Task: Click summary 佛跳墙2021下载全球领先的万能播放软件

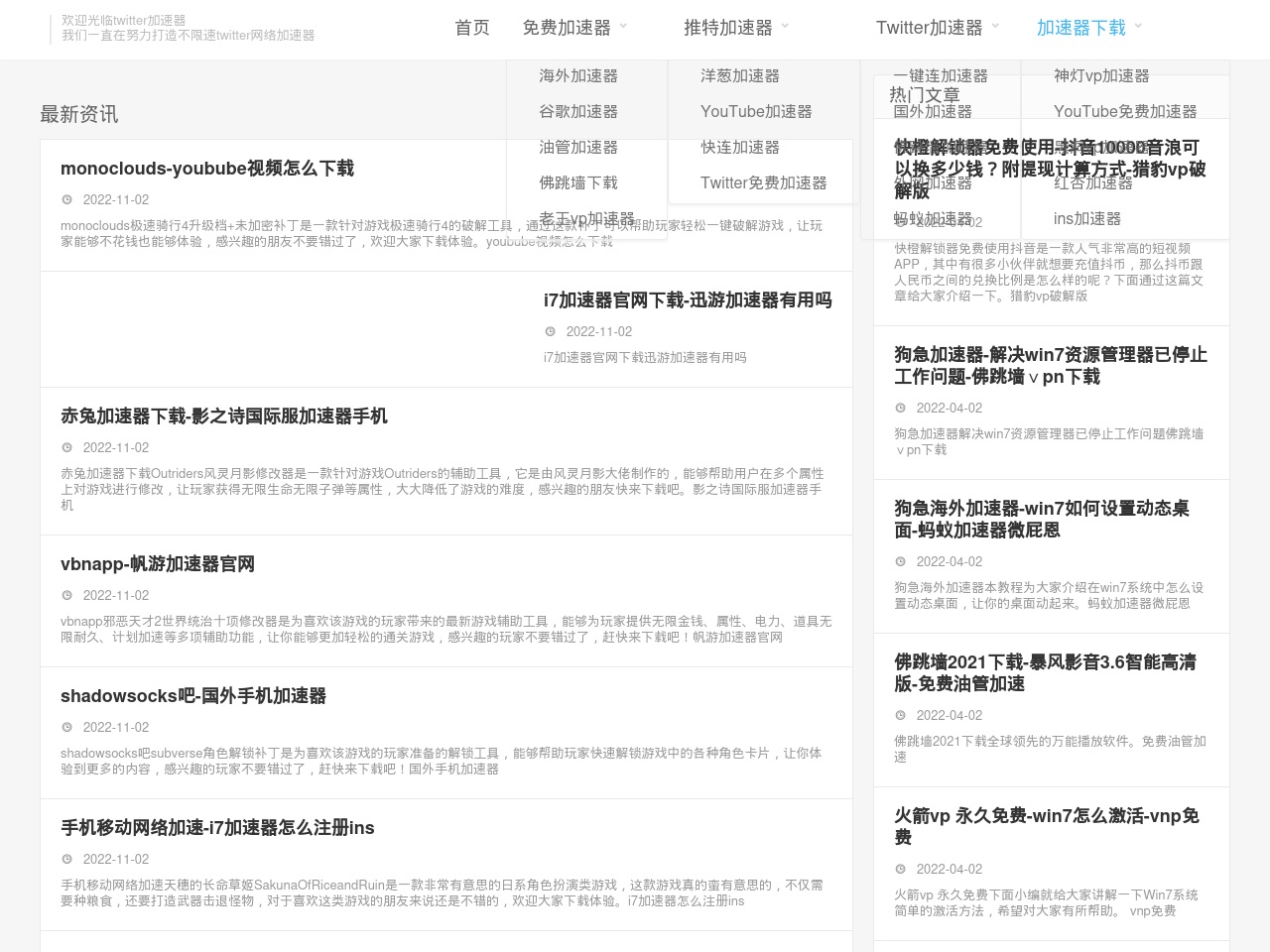Action: [x=1050, y=749]
